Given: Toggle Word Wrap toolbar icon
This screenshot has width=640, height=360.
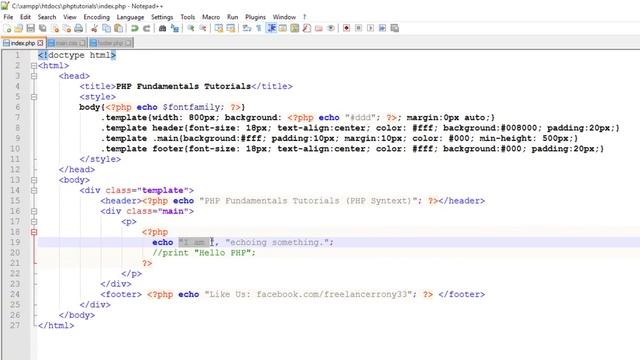Looking at the screenshot, I should tap(247, 28).
